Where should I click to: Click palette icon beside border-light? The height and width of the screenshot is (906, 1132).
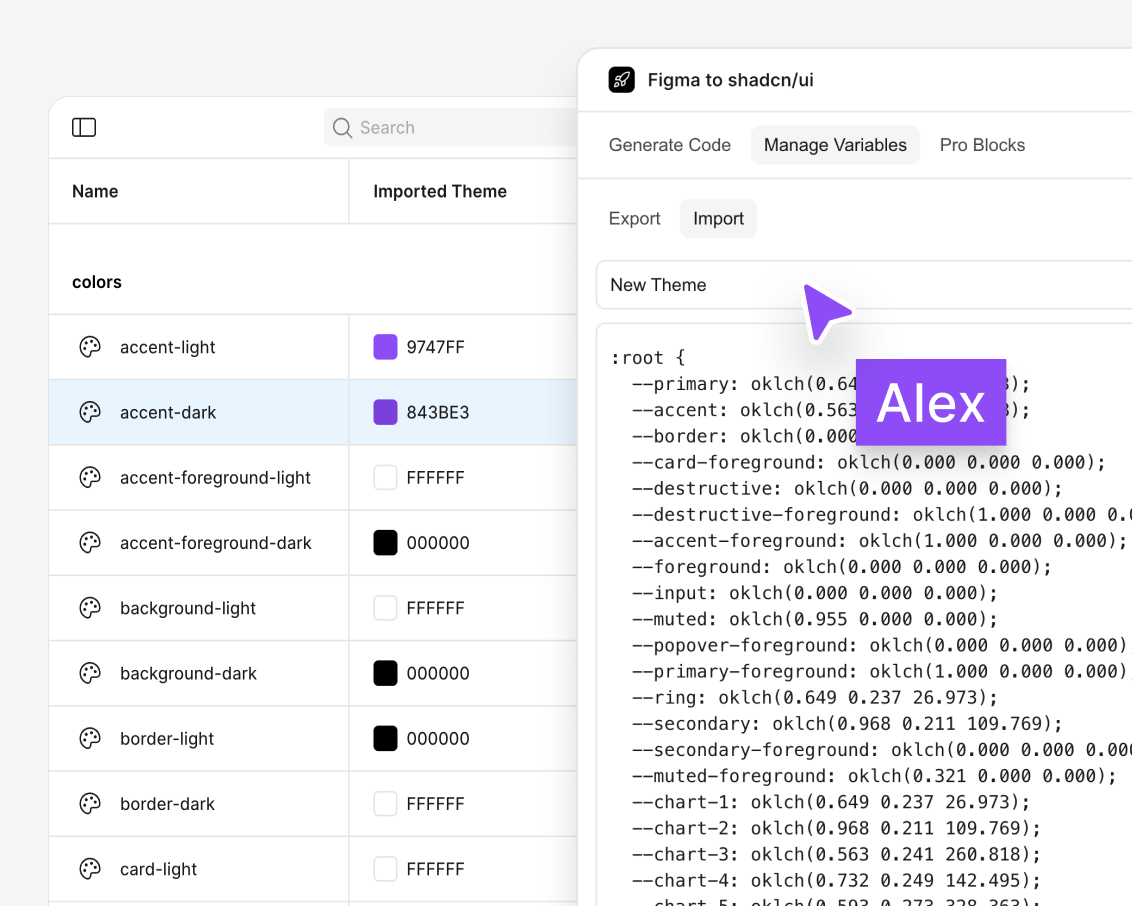click(x=90, y=739)
